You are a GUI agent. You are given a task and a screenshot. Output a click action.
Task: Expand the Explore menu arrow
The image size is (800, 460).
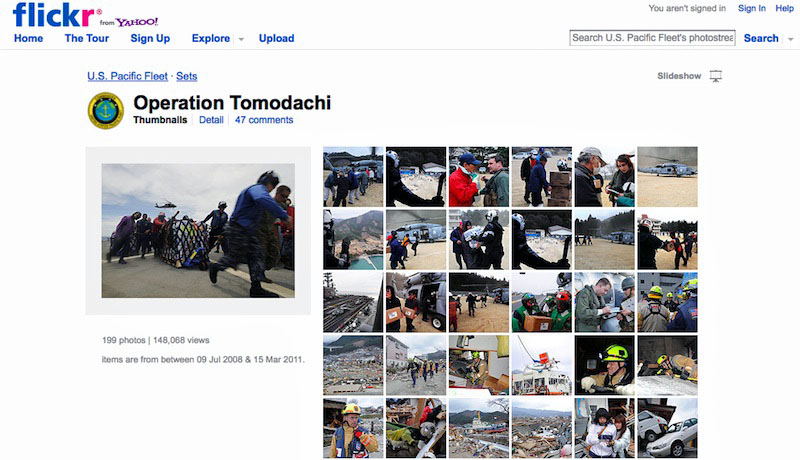(241, 39)
